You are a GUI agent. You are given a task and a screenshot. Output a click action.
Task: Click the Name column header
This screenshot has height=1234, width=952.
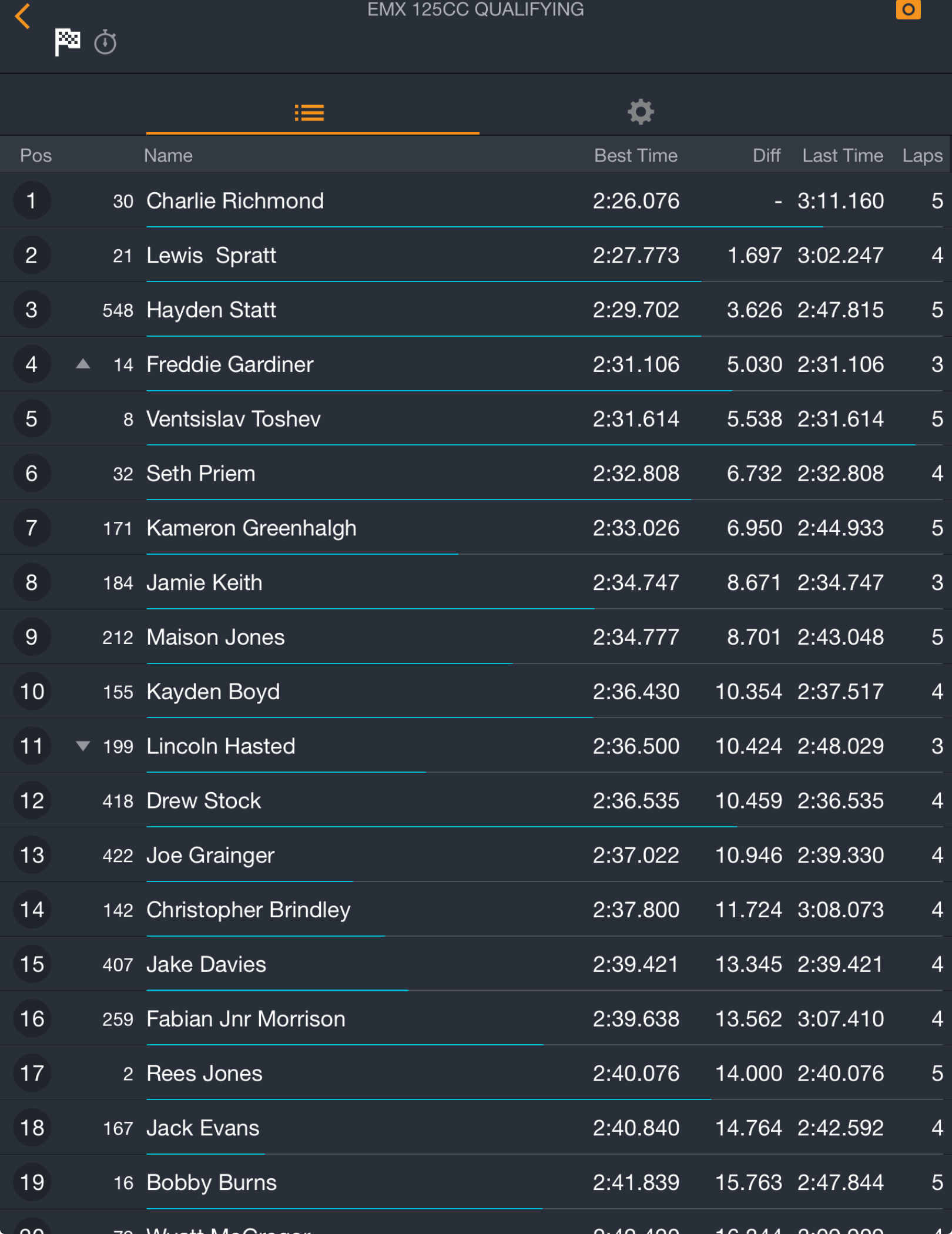[x=168, y=156]
